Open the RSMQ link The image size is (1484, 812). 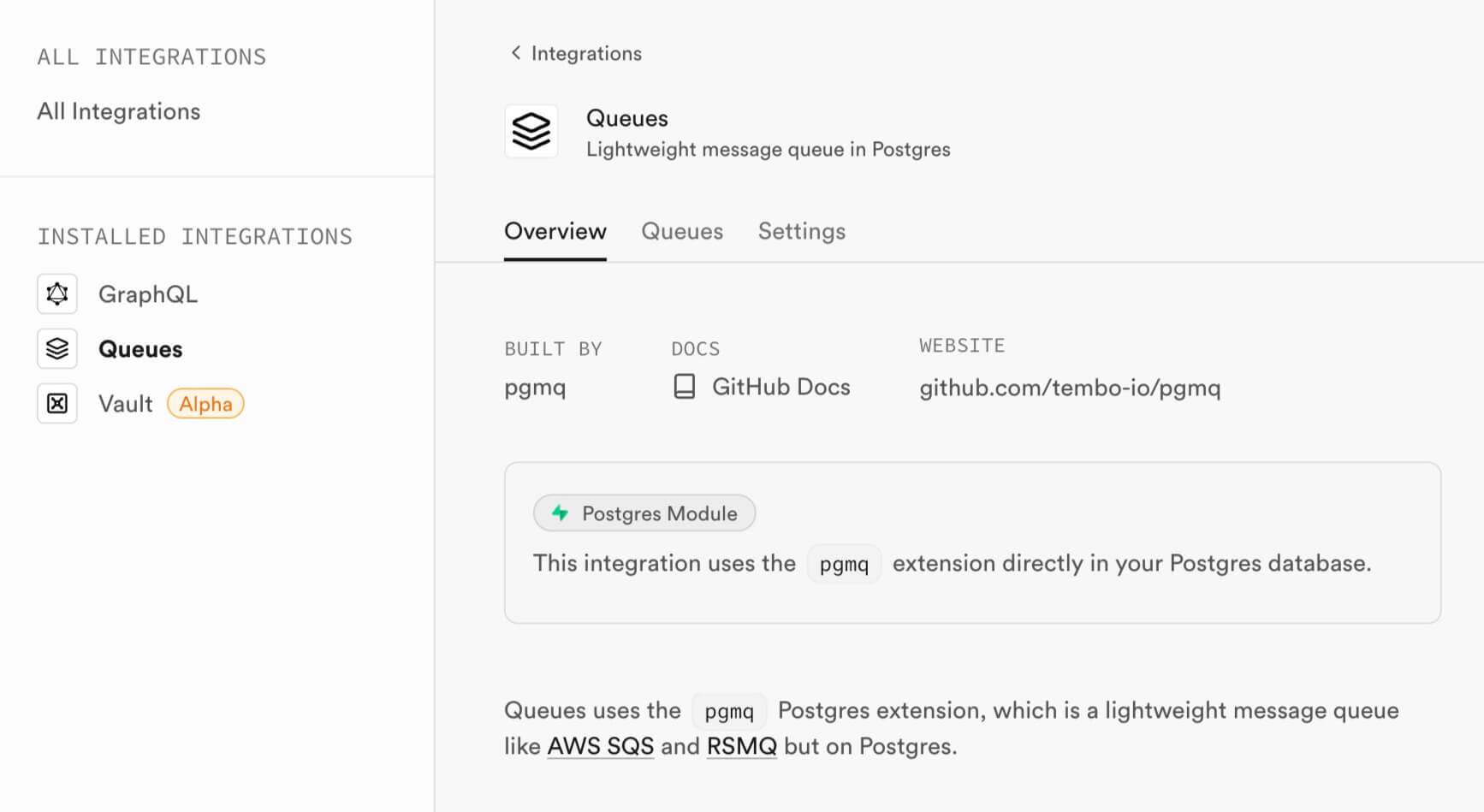742,746
